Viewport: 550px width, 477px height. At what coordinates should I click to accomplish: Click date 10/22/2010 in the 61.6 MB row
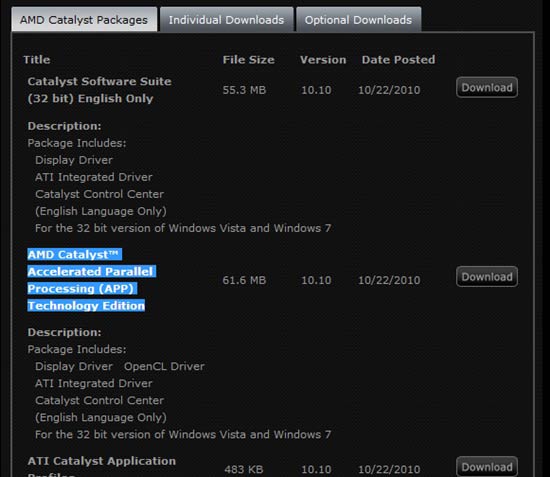click(x=389, y=280)
